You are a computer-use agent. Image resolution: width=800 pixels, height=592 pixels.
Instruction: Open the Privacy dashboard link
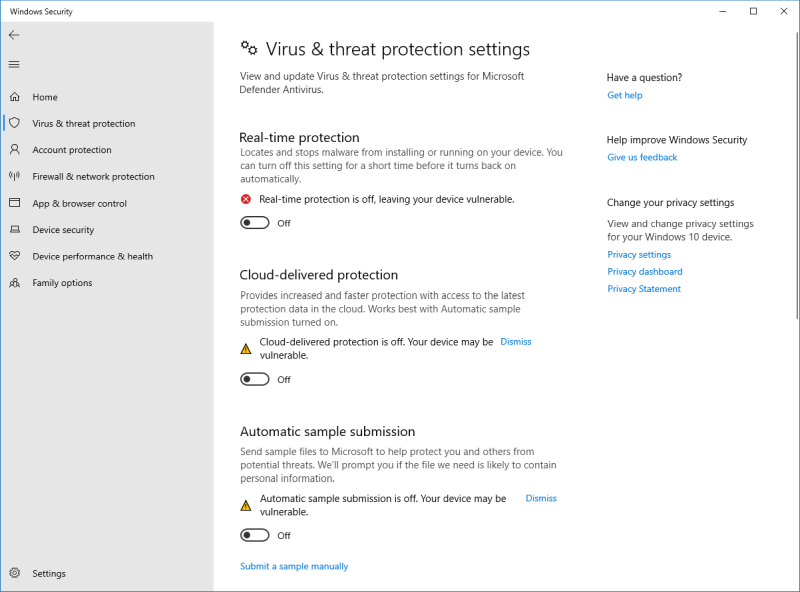click(x=644, y=271)
